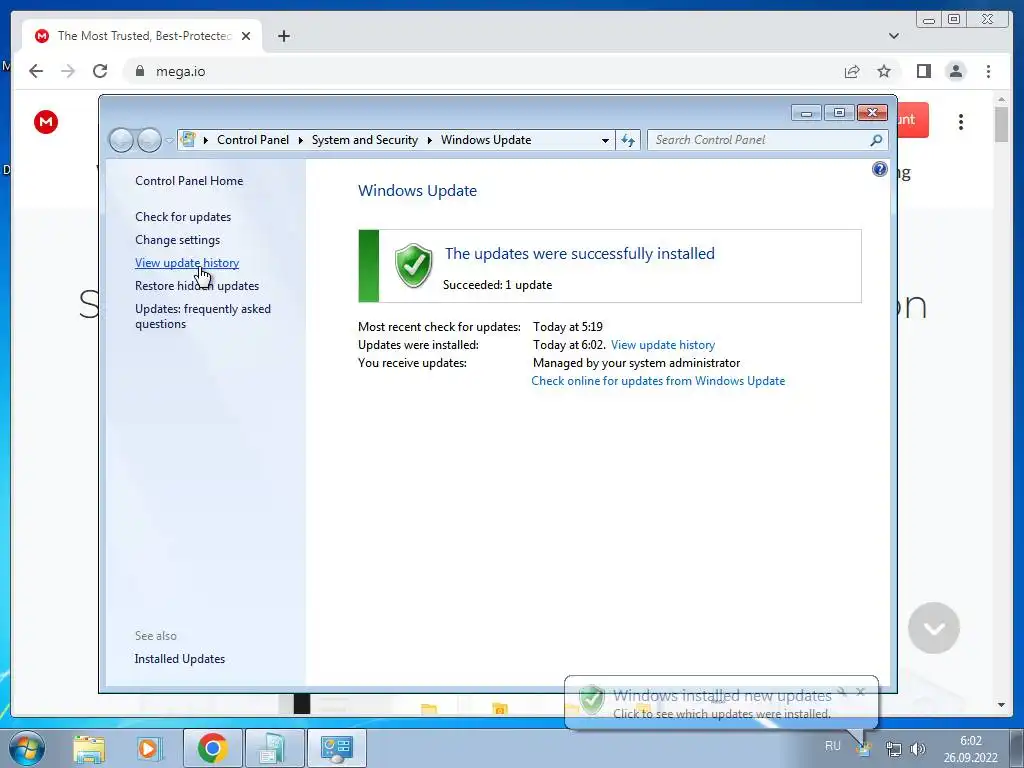Open Chrome side panel icon
Image resolution: width=1024 pixels, height=768 pixels.
923,71
